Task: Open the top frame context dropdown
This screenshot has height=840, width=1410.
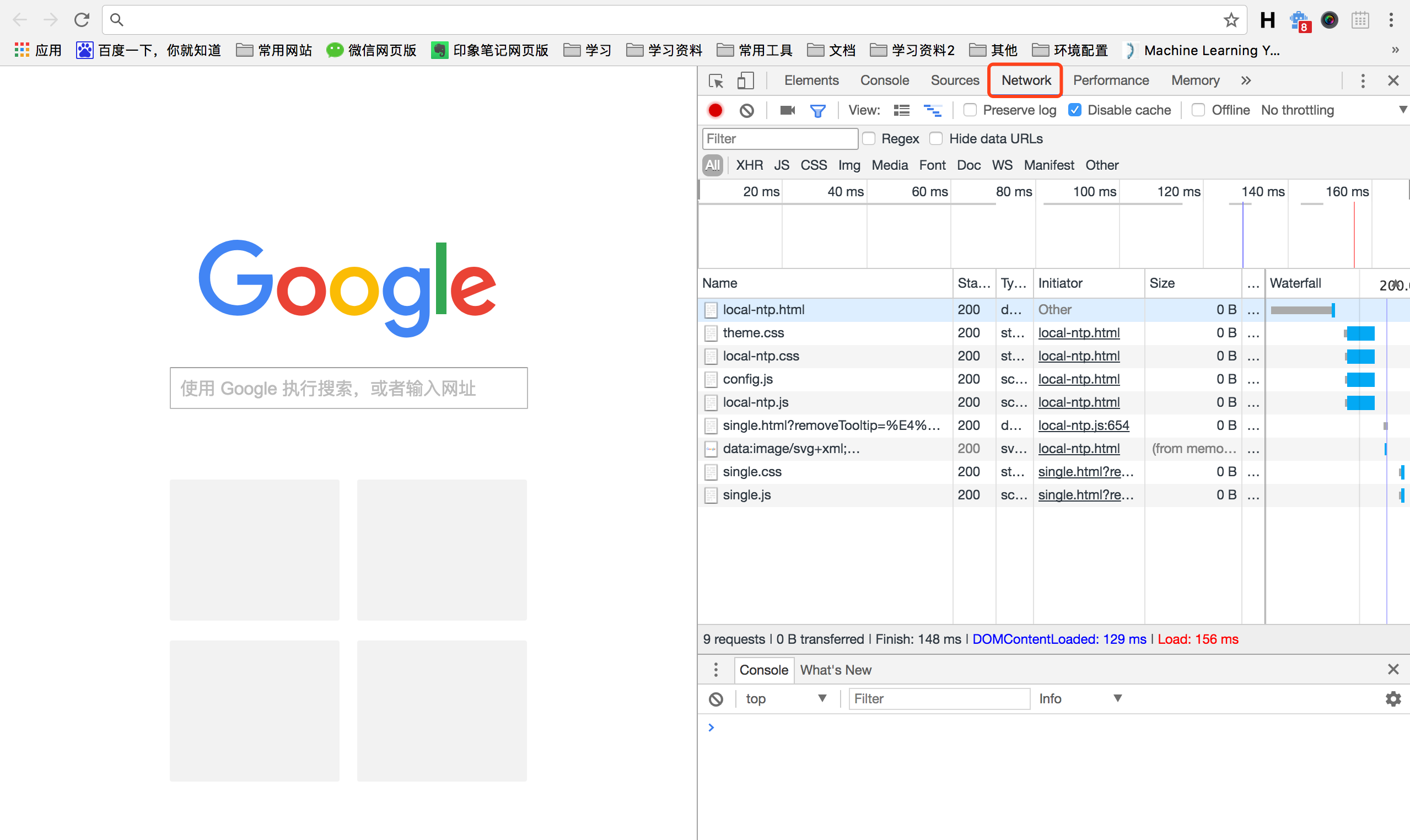Action: (x=785, y=698)
